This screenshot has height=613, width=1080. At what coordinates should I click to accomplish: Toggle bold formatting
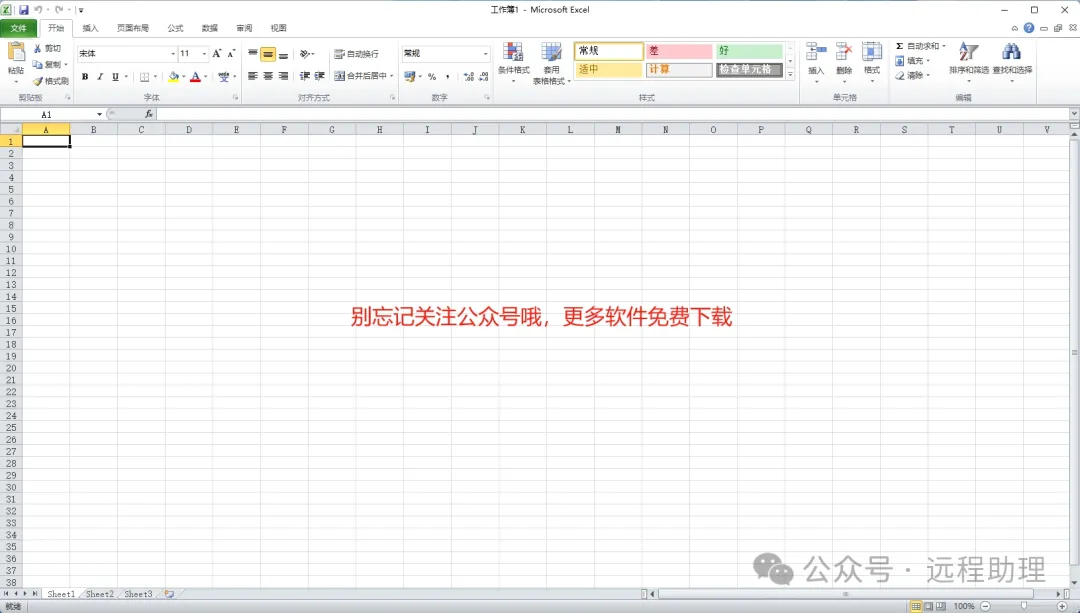pos(85,76)
